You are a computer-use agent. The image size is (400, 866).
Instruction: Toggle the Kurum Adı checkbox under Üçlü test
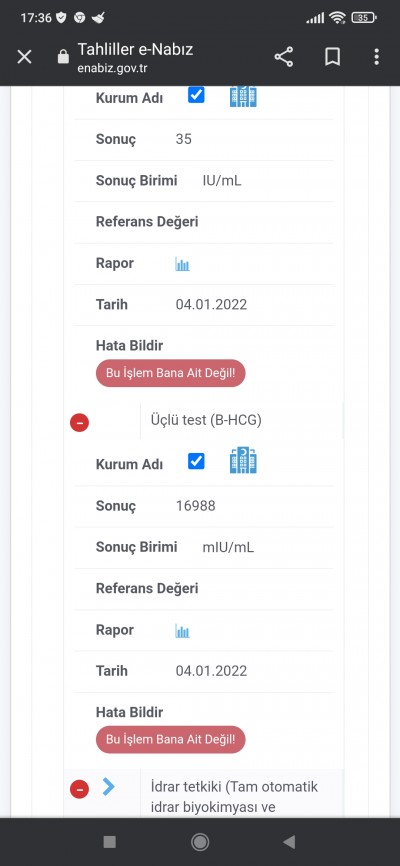196,461
